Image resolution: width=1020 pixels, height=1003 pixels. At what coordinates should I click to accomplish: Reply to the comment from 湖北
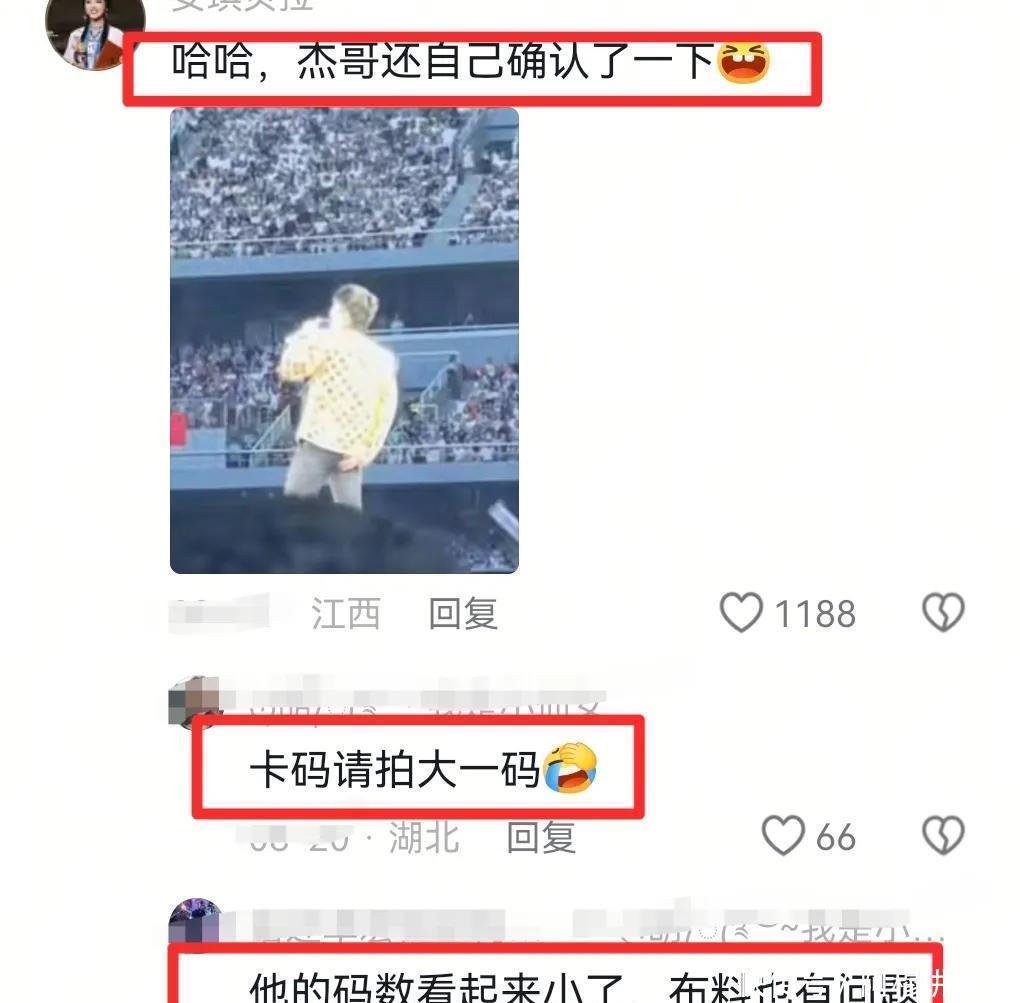[541, 837]
